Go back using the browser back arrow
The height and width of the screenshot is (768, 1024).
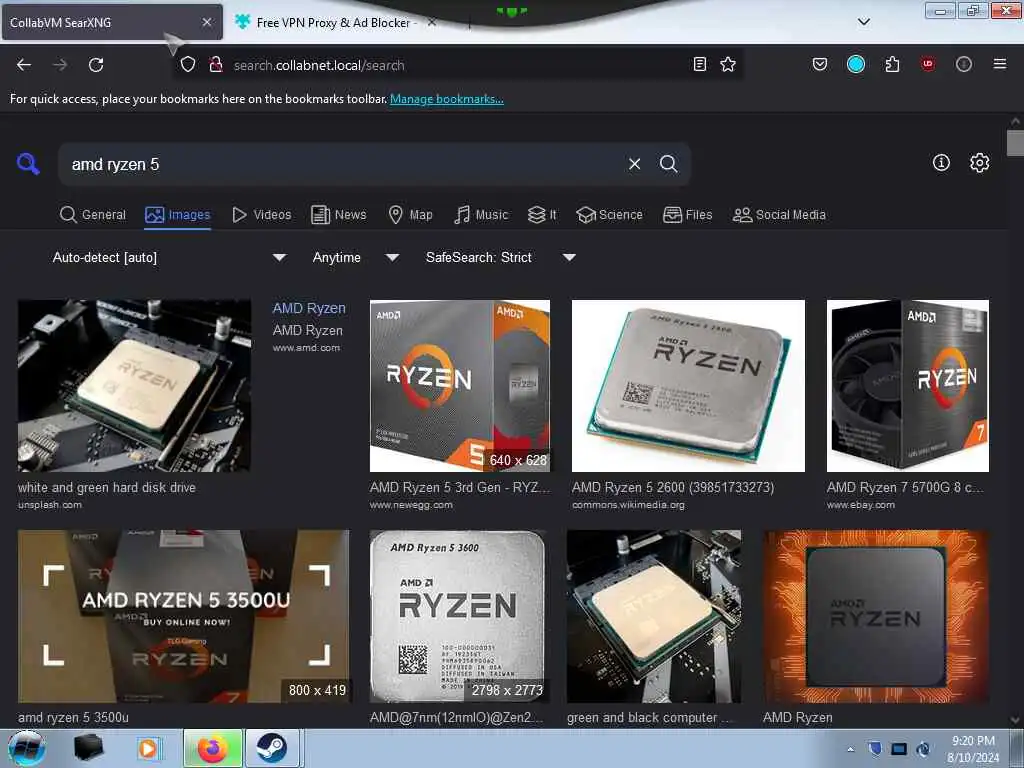coord(24,65)
